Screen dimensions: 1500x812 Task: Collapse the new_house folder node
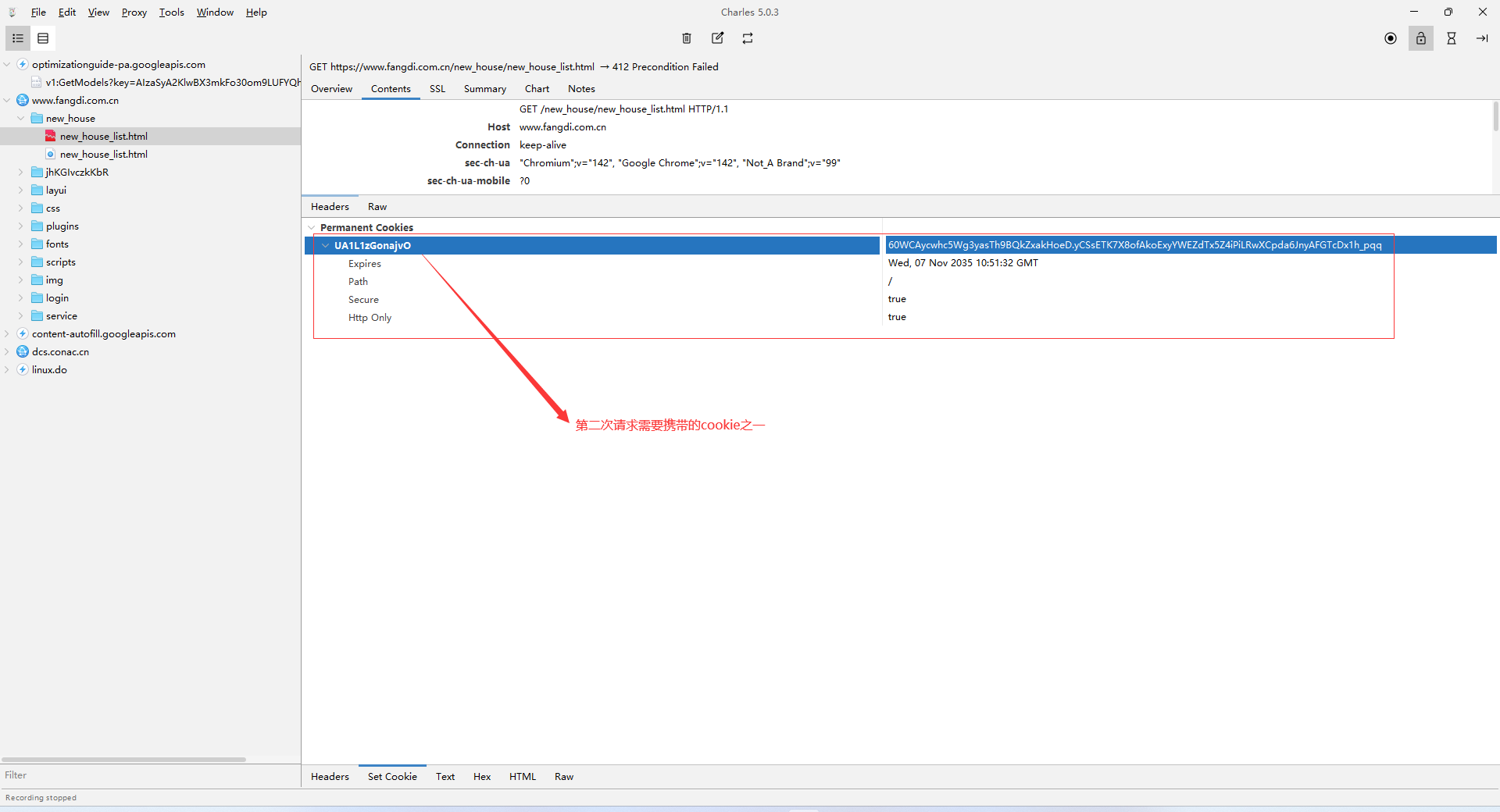point(21,119)
